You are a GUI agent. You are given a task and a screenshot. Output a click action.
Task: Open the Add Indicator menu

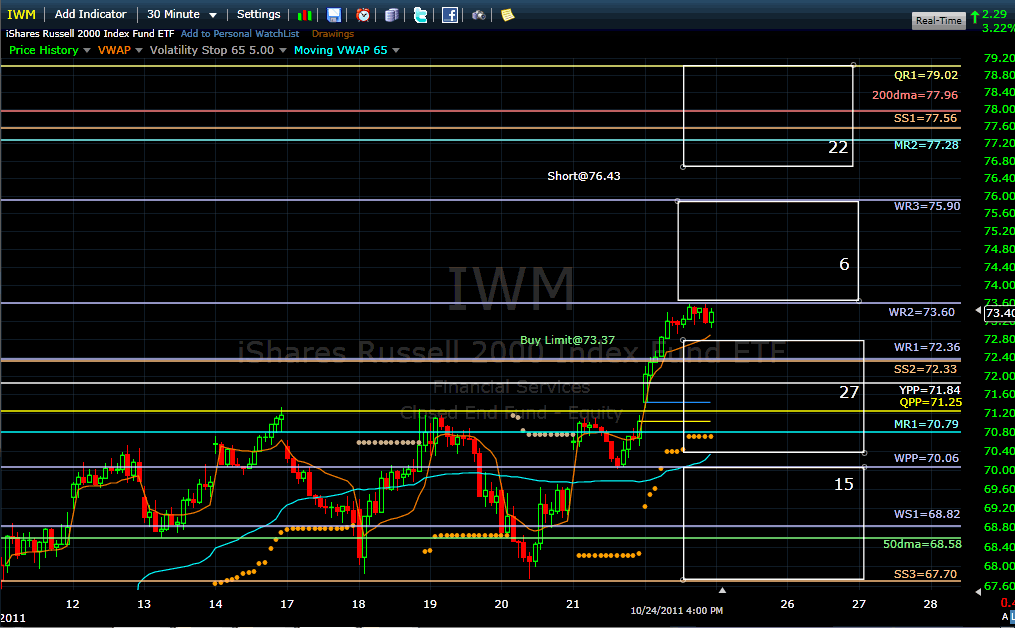[90, 14]
